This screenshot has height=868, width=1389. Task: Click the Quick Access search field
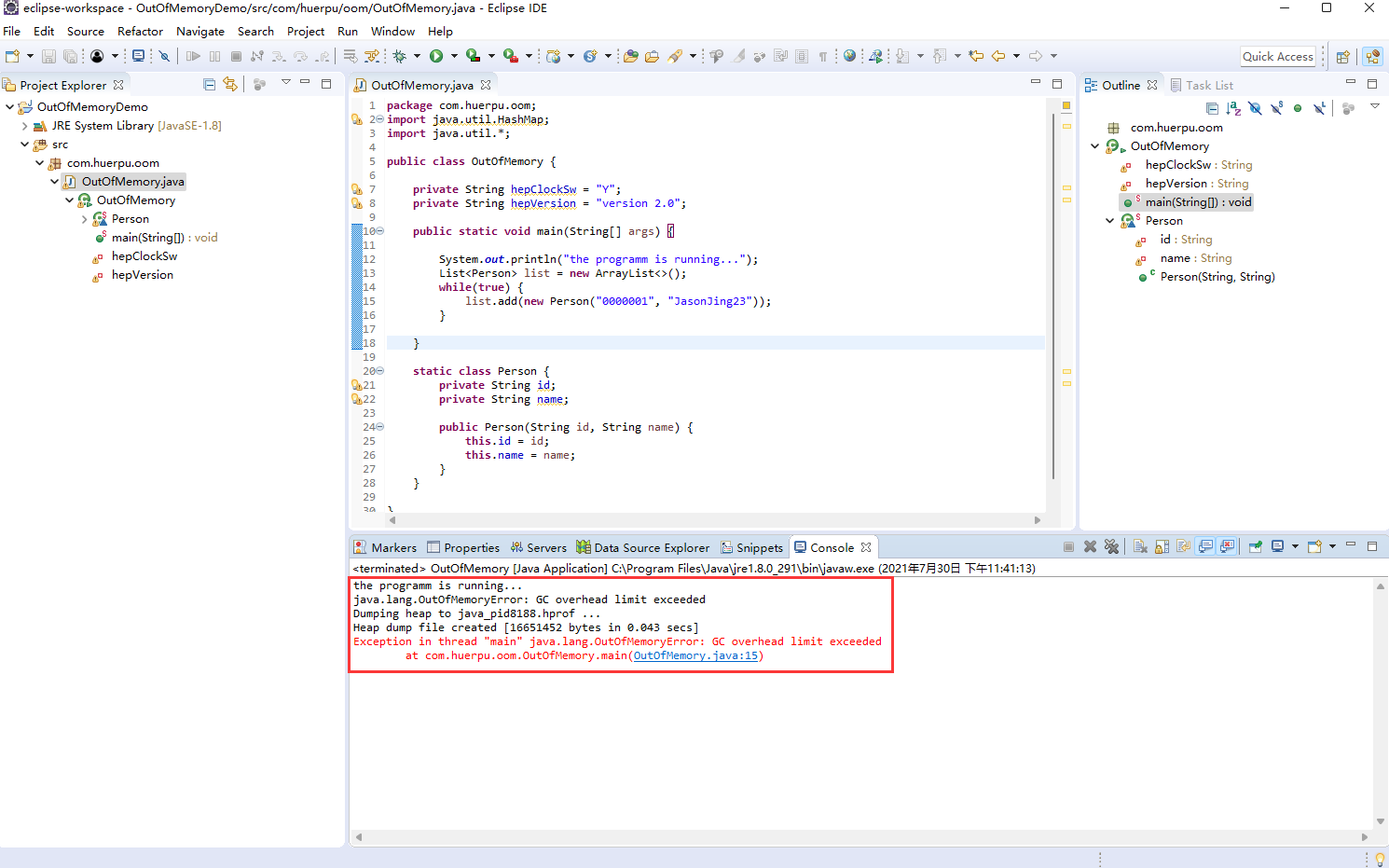coord(1277,56)
